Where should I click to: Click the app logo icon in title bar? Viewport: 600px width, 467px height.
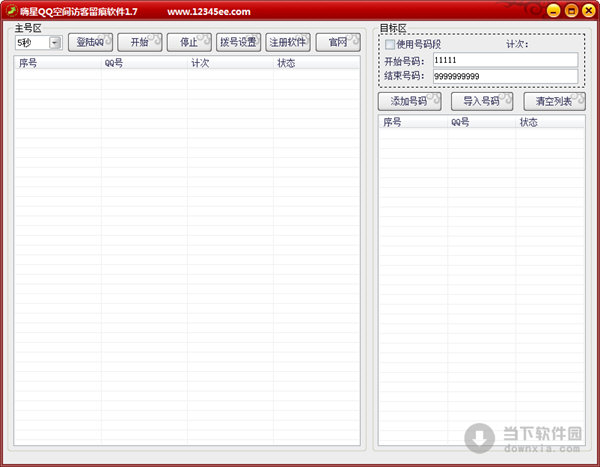tap(10, 11)
